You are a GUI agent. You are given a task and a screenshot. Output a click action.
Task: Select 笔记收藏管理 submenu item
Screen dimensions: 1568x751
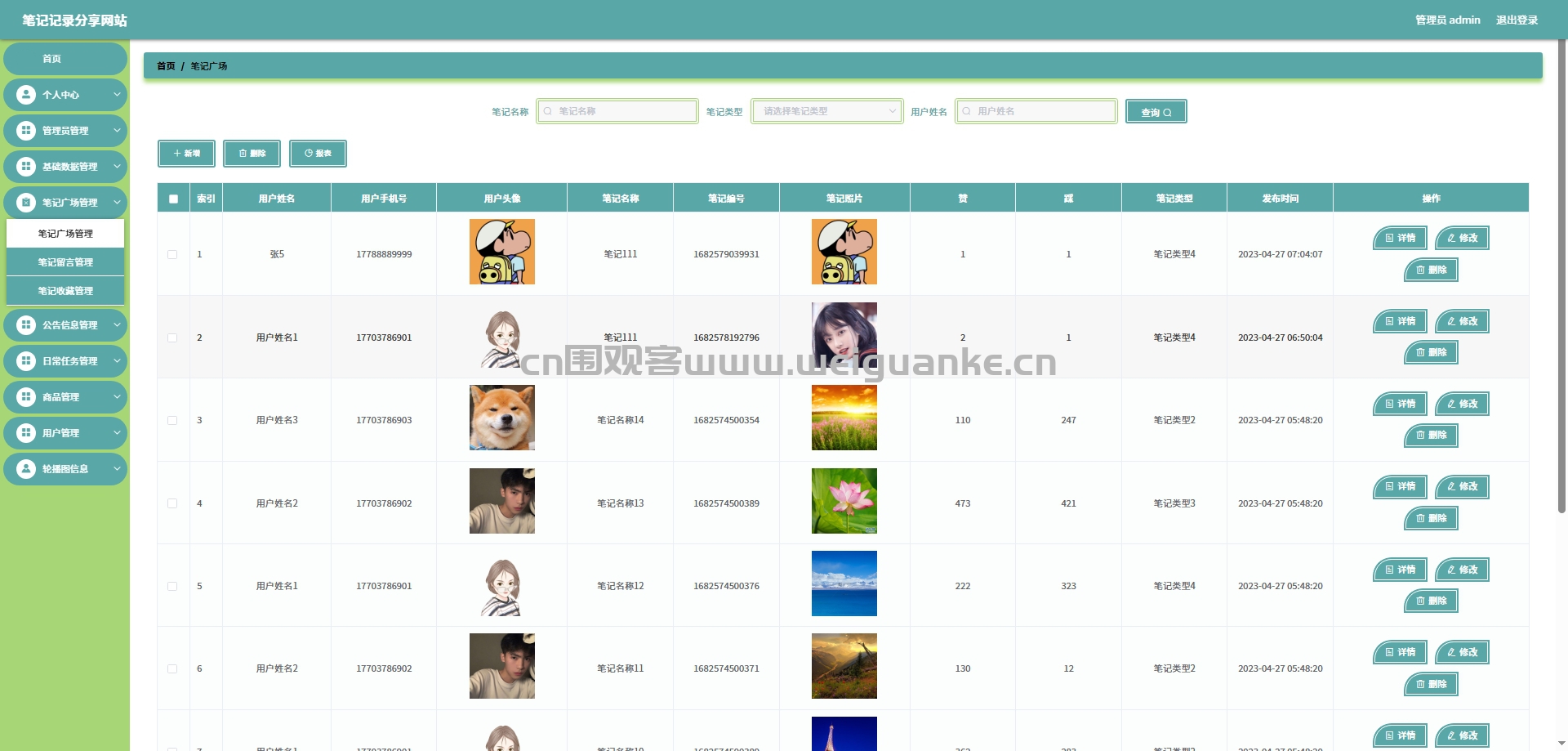(x=65, y=291)
